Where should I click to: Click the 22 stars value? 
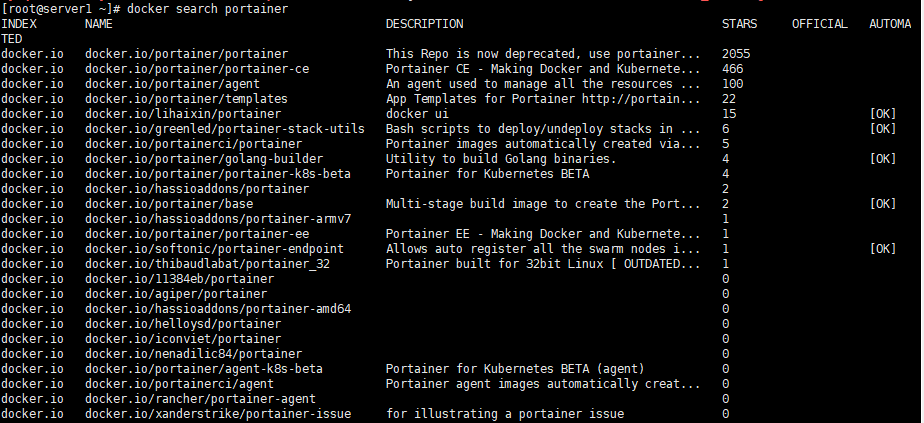click(x=729, y=99)
